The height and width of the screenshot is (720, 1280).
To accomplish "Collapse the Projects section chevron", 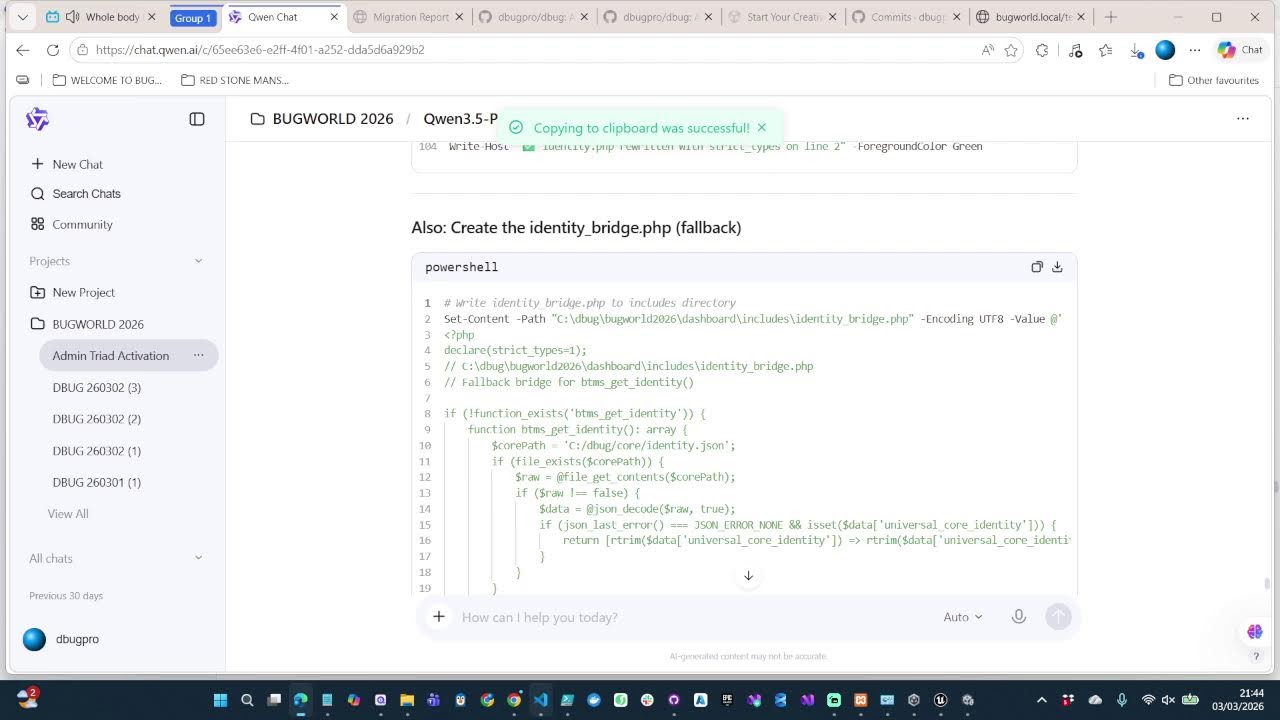I will point(198,261).
